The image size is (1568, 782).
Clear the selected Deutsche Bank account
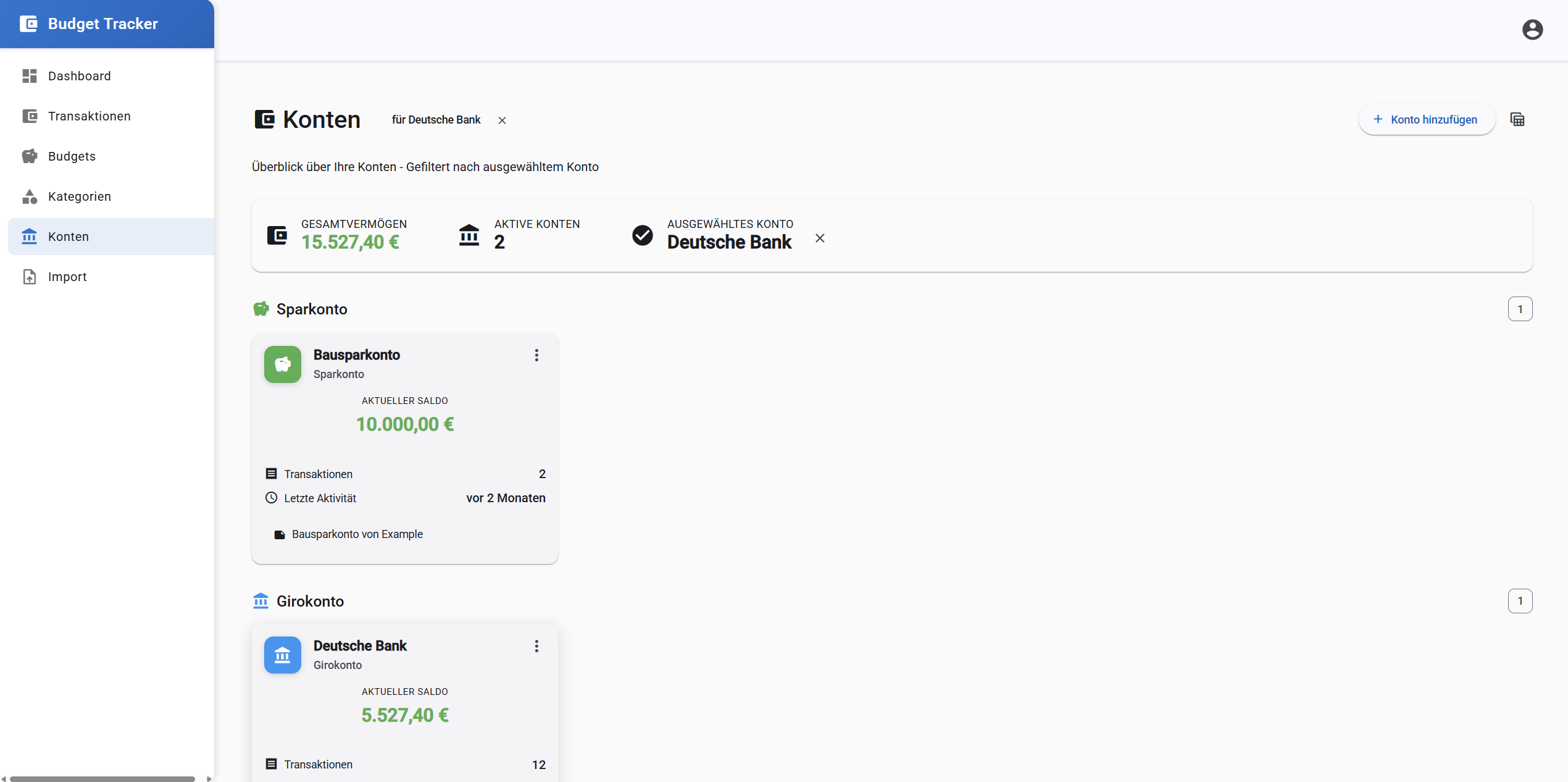pos(820,238)
